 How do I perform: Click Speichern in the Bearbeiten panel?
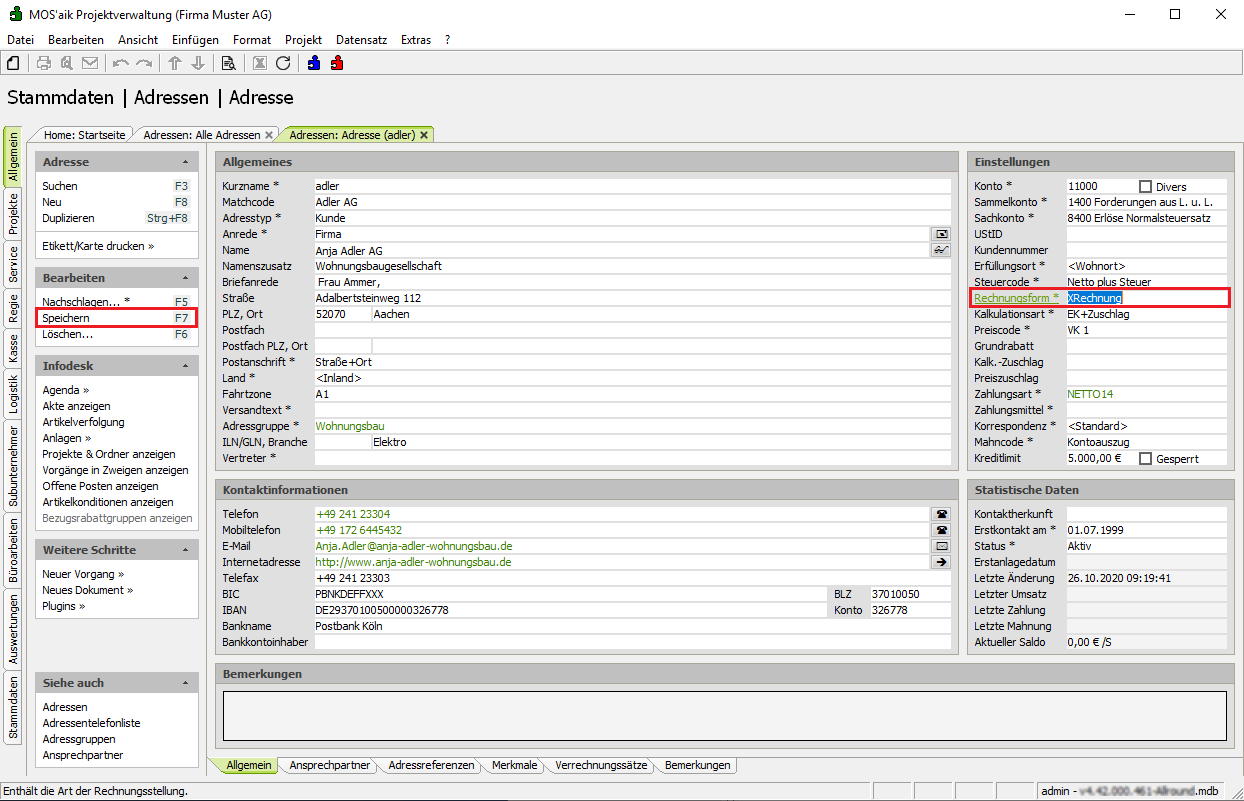(66, 318)
